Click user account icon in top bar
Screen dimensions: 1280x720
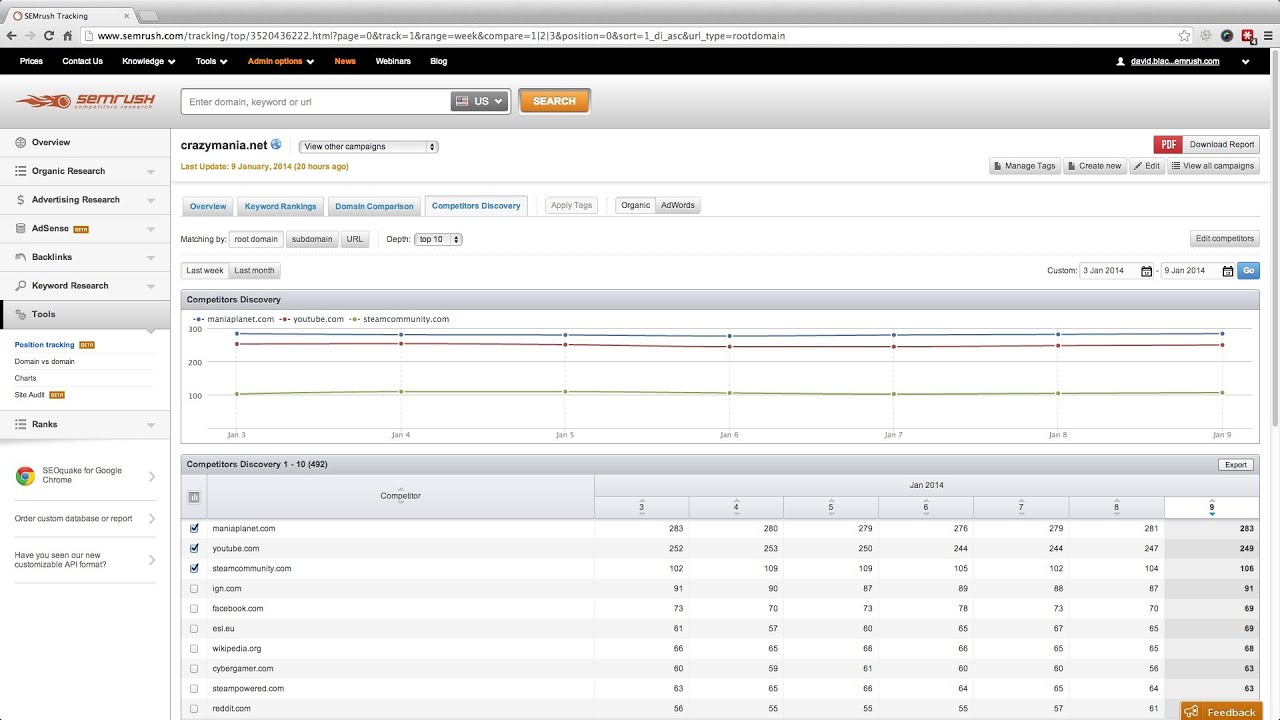(x=1122, y=61)
